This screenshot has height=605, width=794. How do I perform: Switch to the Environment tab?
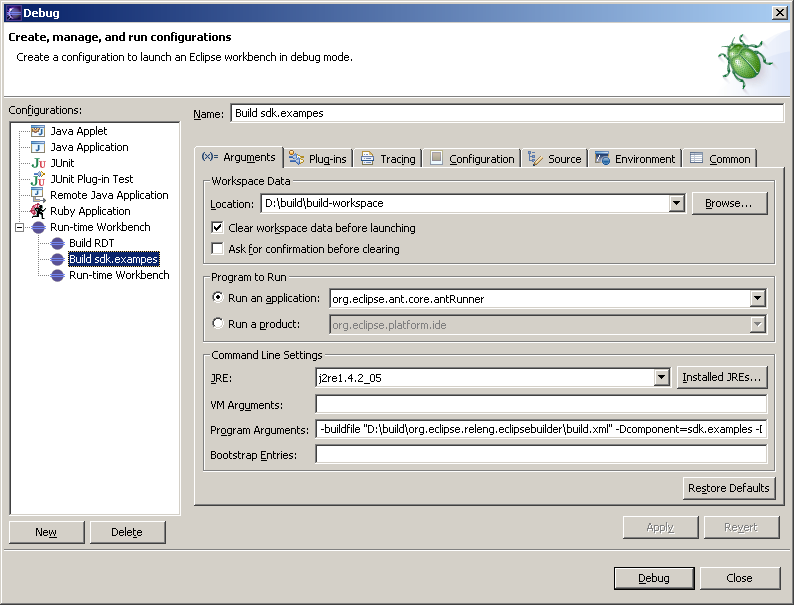point(636,158)
